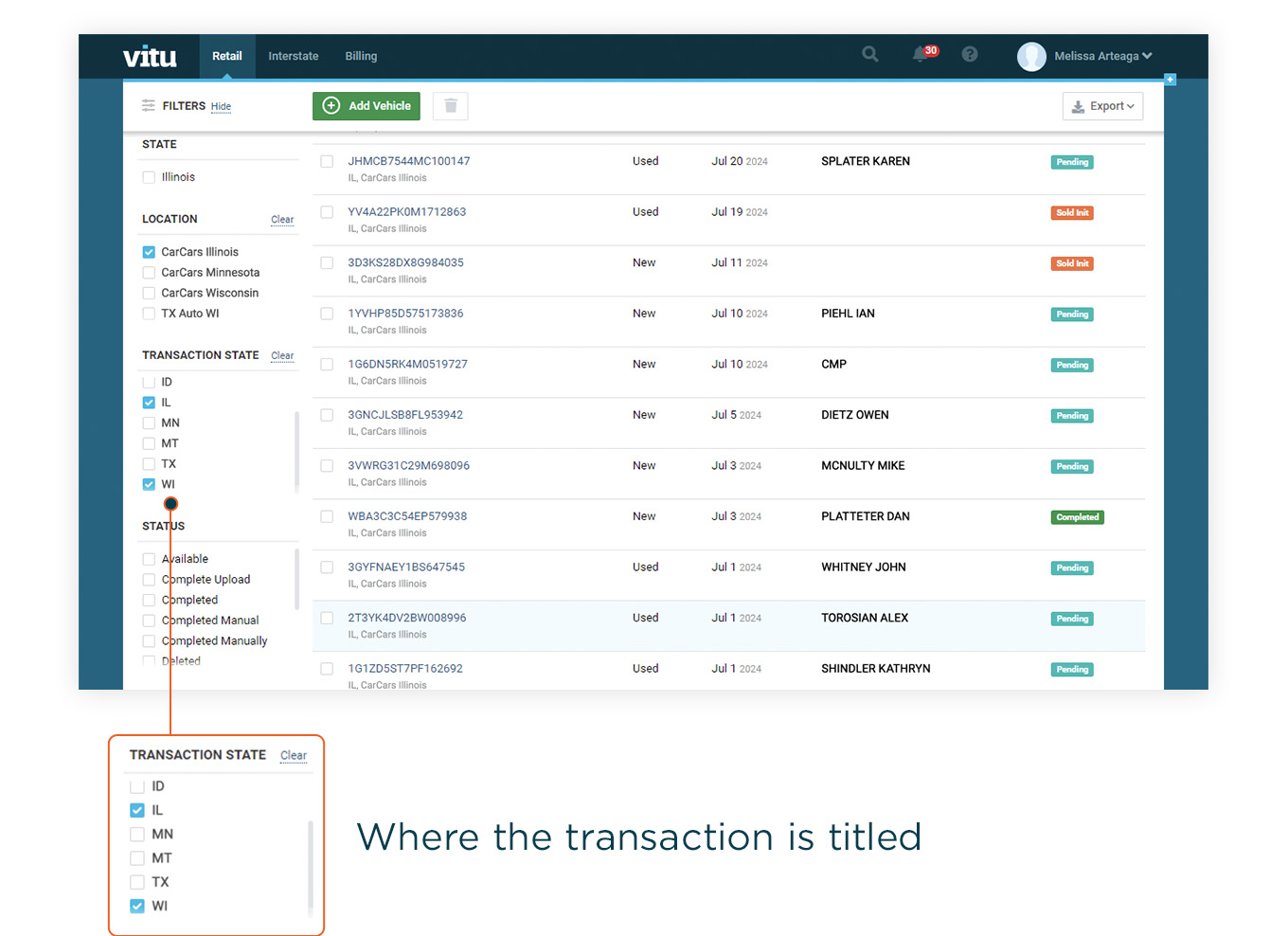Switch to the Interstate tab
Viewport: 1288px width, 936px height.
294,56
